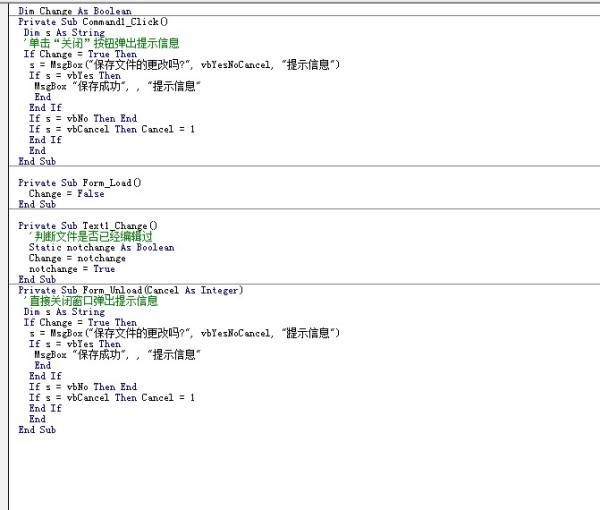
Task: Click the 'Private Sub Form_Load()' line
Action: tap(80, 183)
